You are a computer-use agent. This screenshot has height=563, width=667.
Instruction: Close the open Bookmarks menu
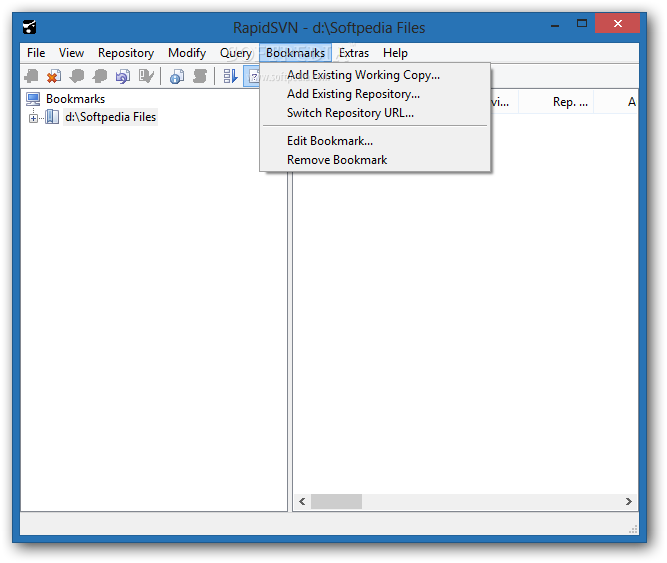[295, 53]
